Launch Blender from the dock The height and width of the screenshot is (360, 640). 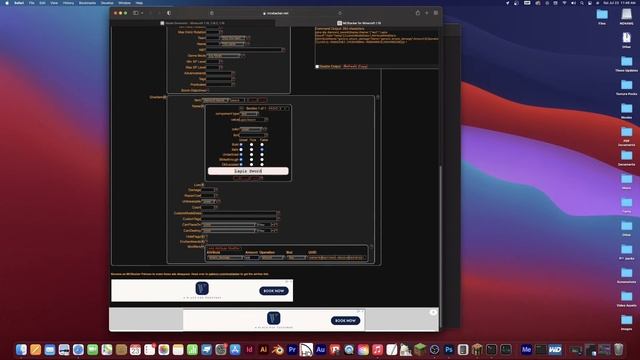[x=278, y=350]
